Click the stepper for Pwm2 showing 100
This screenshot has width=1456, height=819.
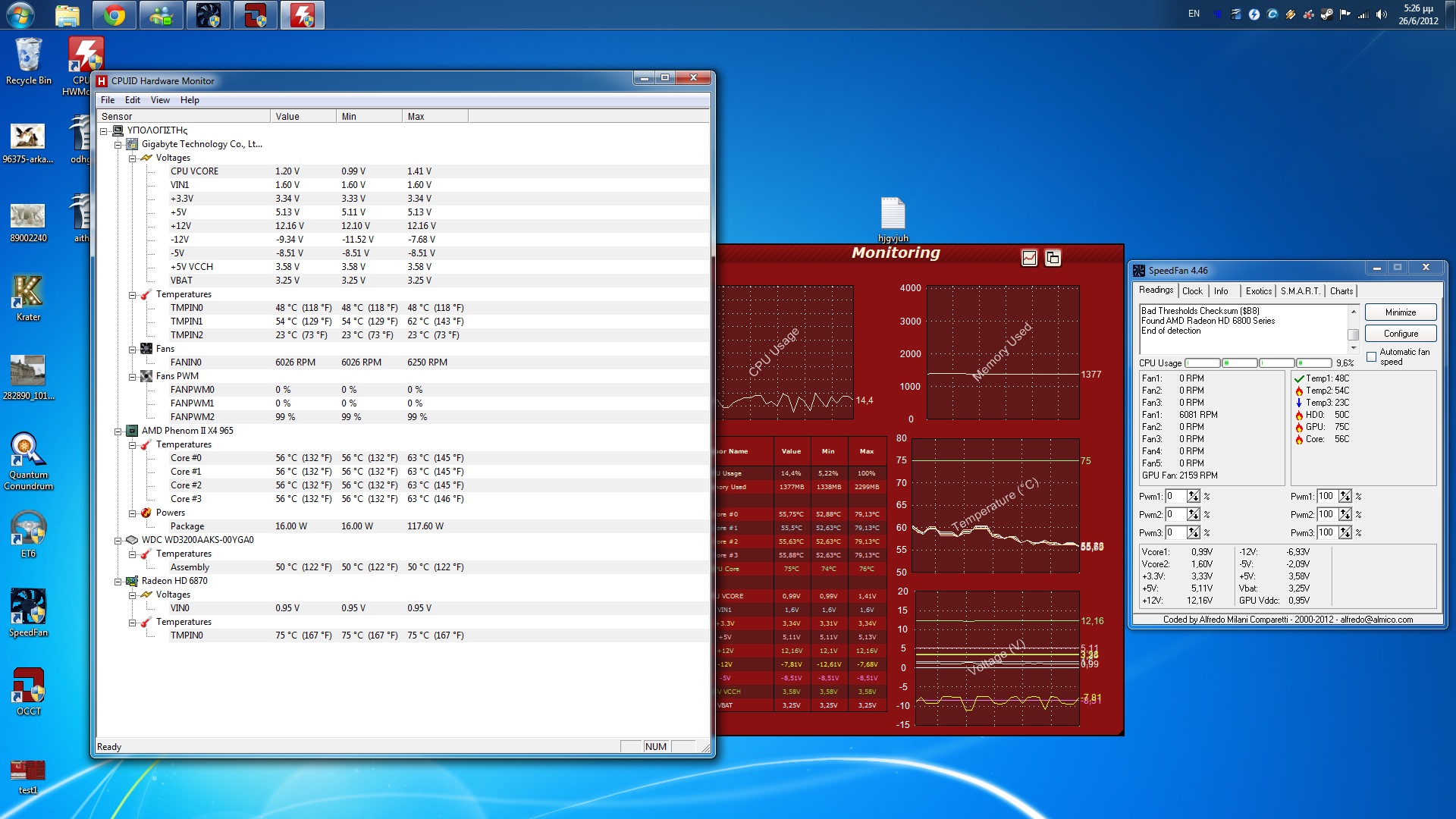point(1345,514)
